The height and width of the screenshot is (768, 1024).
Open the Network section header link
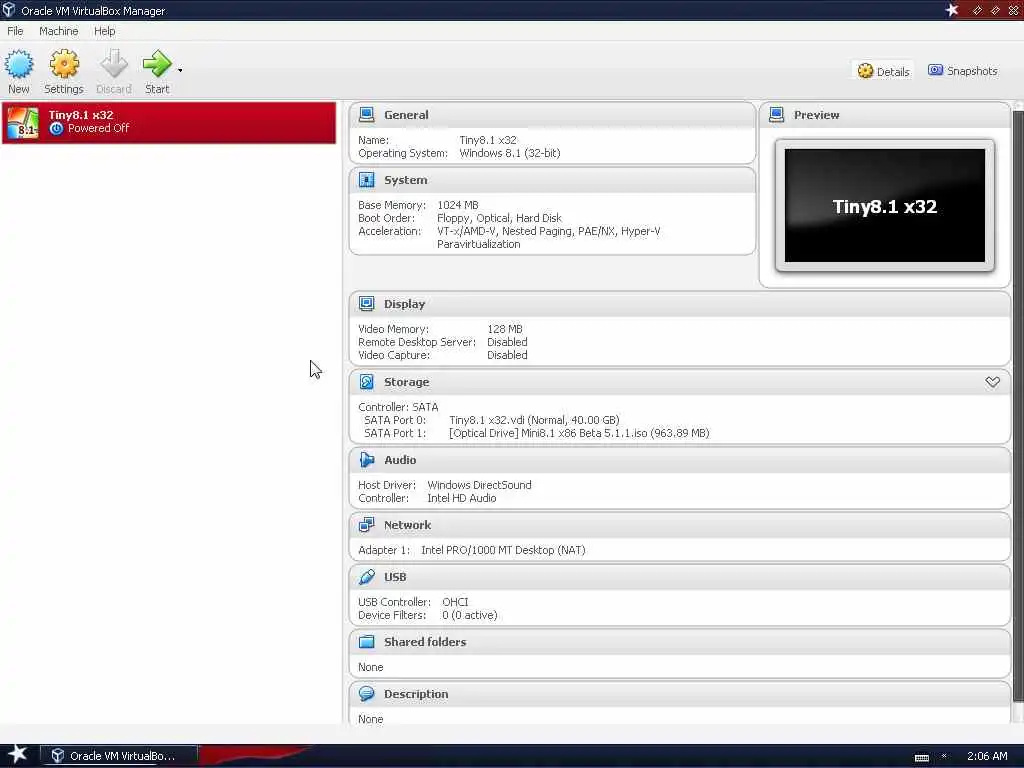click(407, 525)
